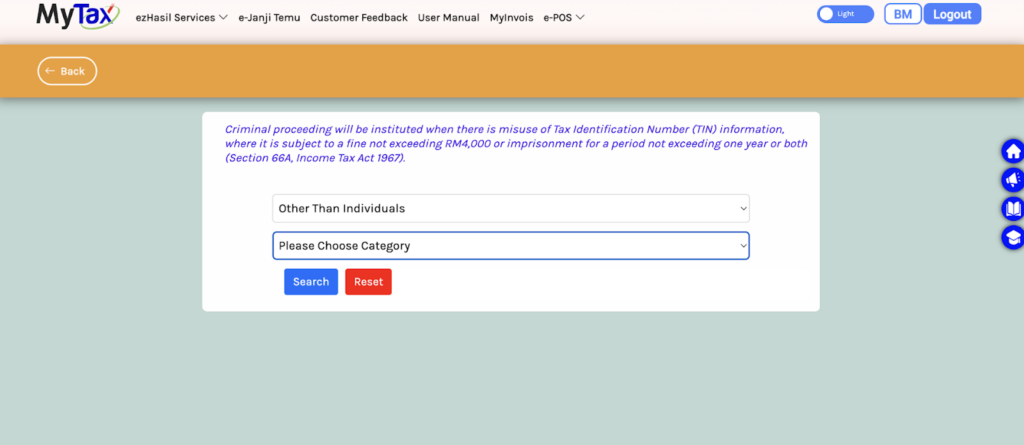Screen dimensions: 1024x445
Task: Click the MyTax logo
Action: point(77,15)
